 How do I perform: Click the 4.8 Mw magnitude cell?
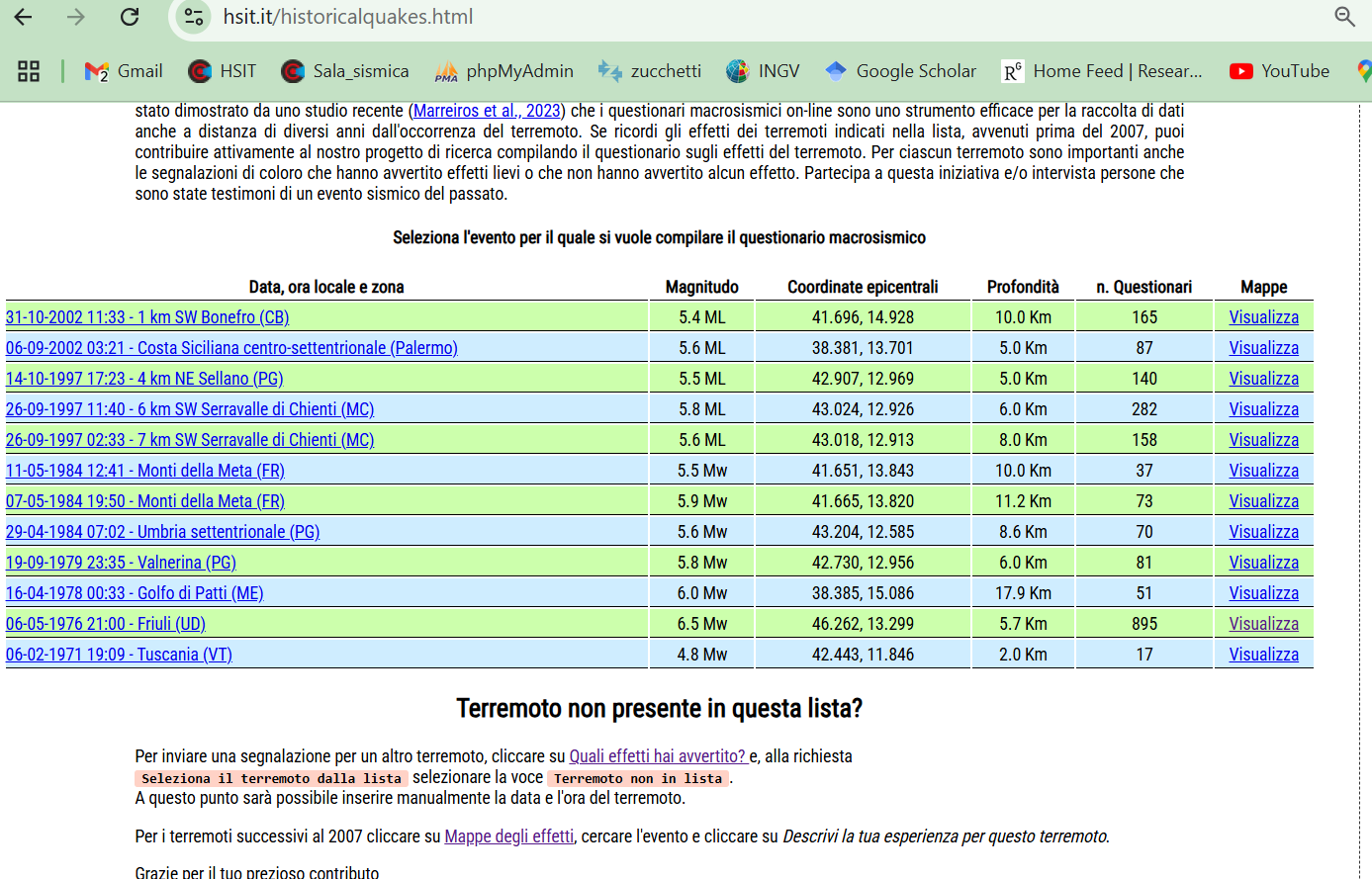pyautogui.click(x=702, y=655)
